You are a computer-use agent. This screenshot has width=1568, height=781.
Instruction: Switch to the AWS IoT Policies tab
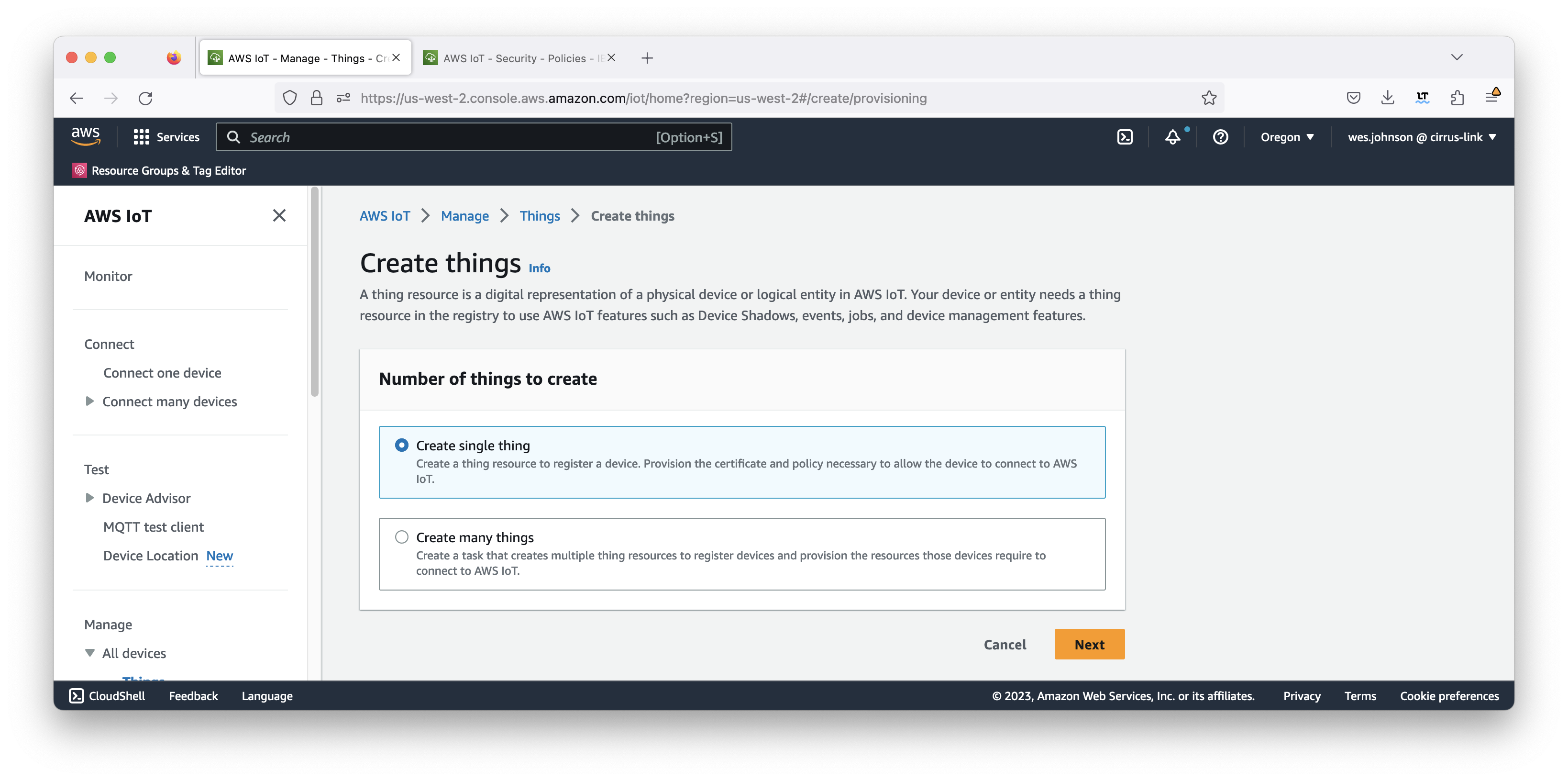(519, 58)
